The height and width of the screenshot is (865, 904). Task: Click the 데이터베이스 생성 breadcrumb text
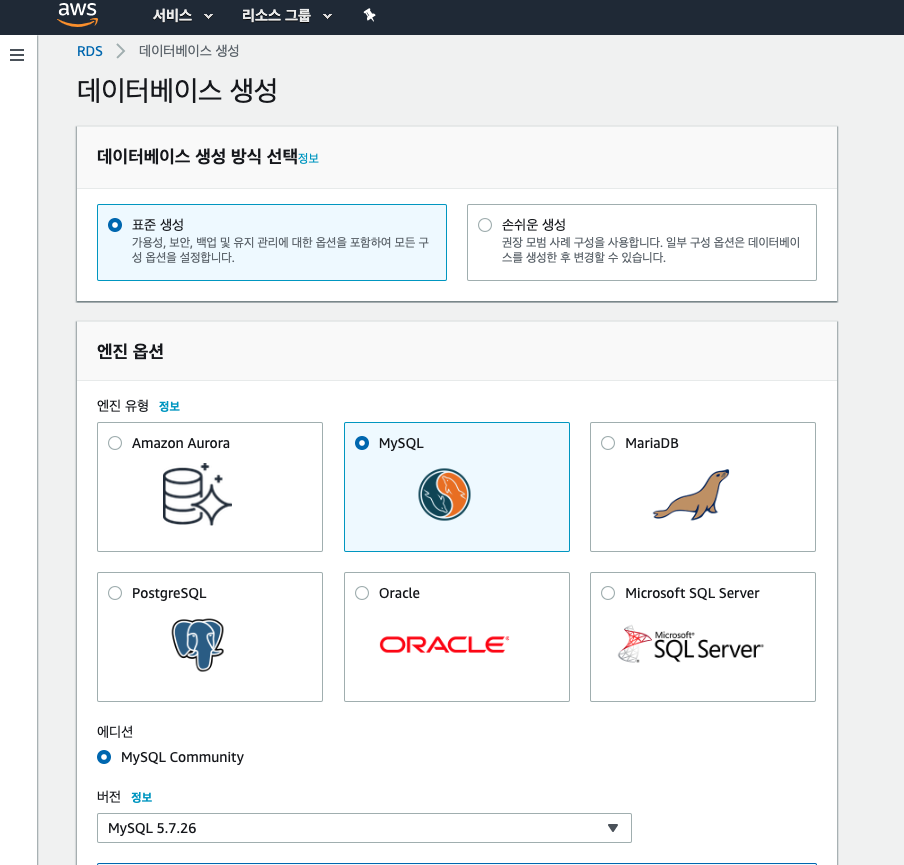point(189,51)
